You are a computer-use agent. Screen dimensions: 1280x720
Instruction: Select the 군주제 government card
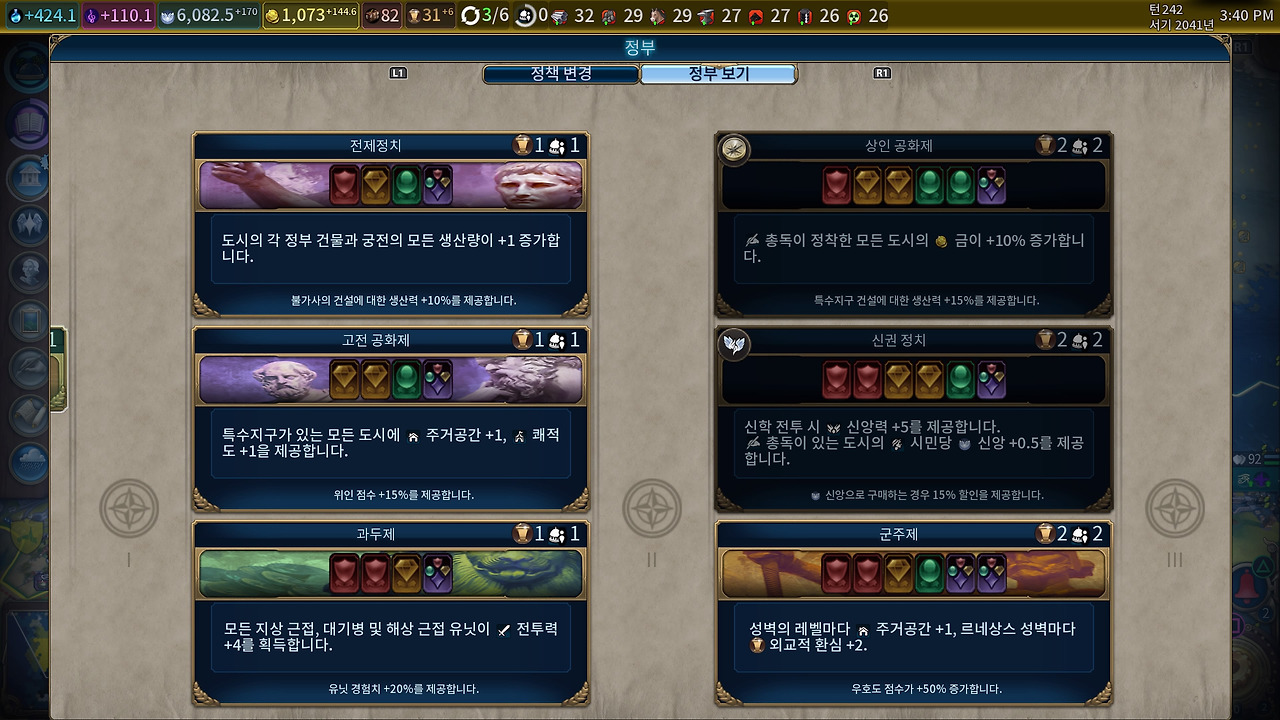point(913,614)
